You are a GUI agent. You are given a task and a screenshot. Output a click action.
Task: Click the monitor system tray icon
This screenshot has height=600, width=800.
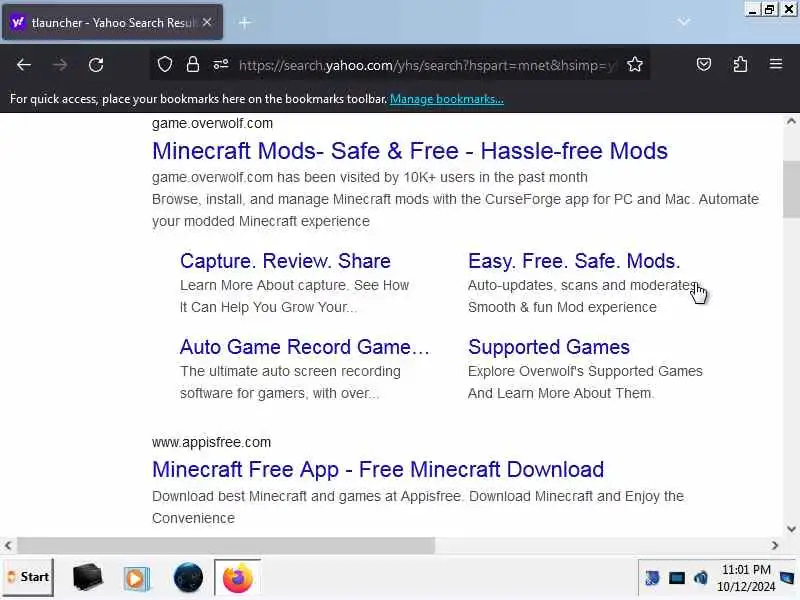click(x=677, y=578)
